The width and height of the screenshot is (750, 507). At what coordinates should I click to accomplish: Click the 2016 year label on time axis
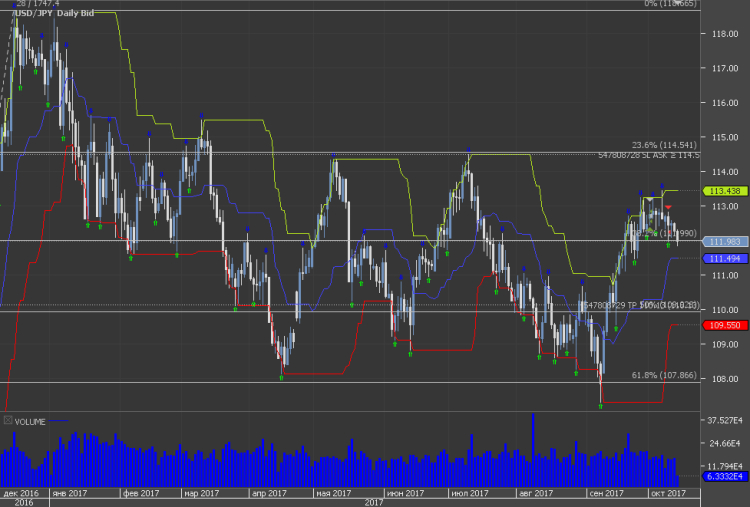[23, 502]
